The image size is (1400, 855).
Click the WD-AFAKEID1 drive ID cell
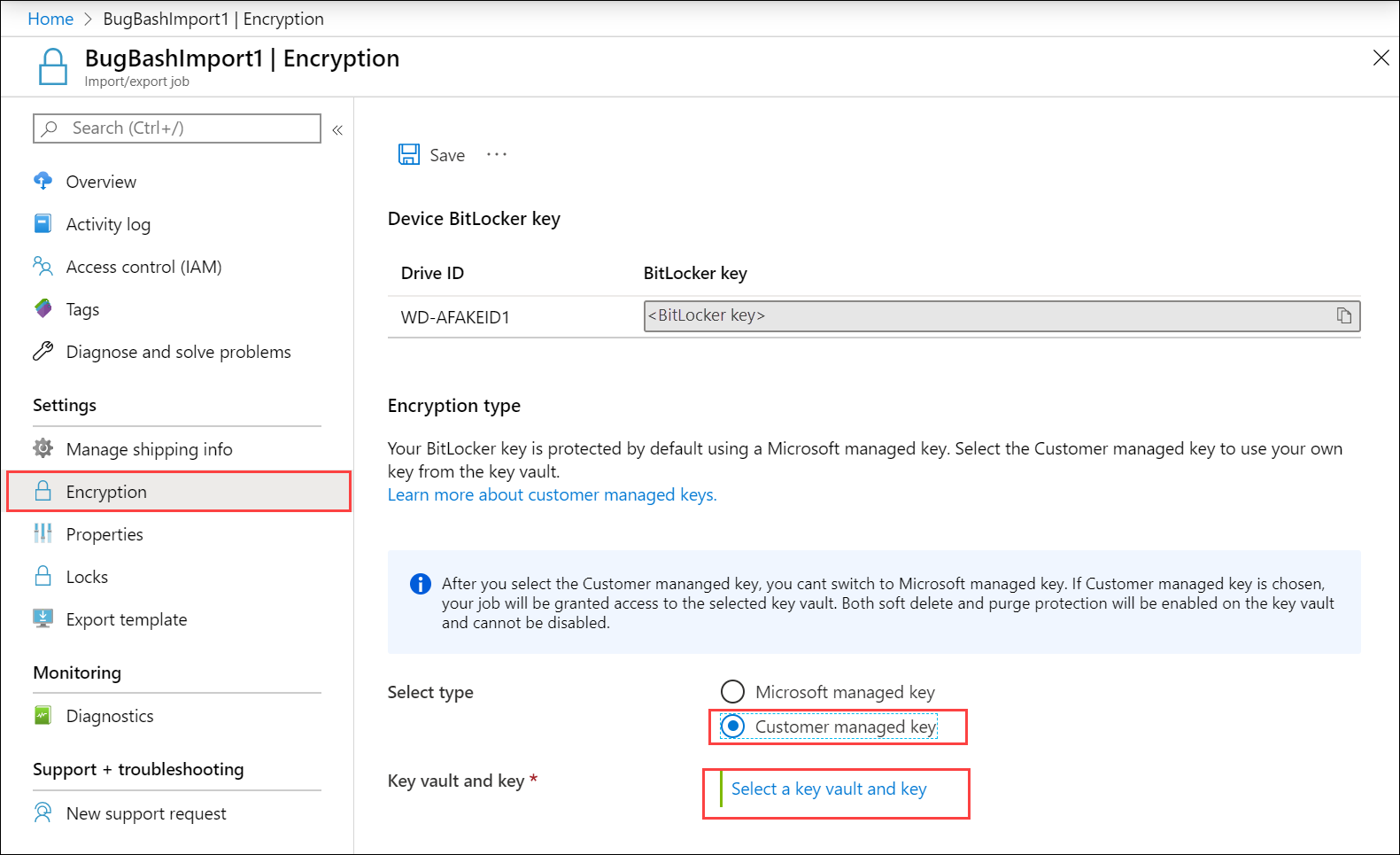coord(455,317)
